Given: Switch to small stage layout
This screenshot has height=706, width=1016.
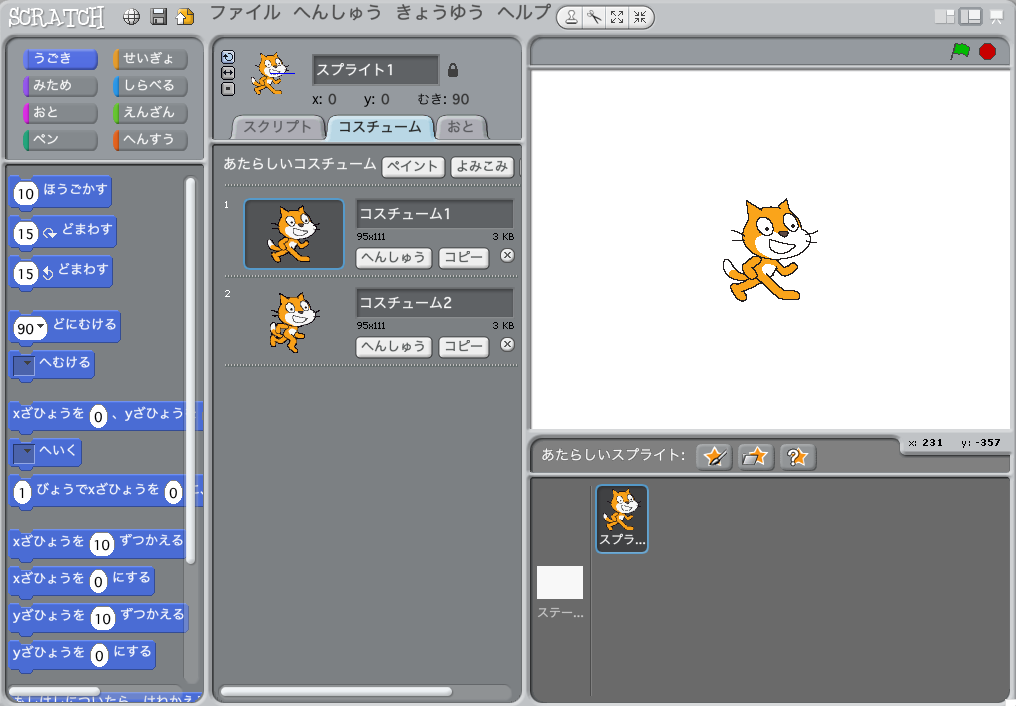Looking at the screenshot, I should pyautogui.click(x=945, y=17).
